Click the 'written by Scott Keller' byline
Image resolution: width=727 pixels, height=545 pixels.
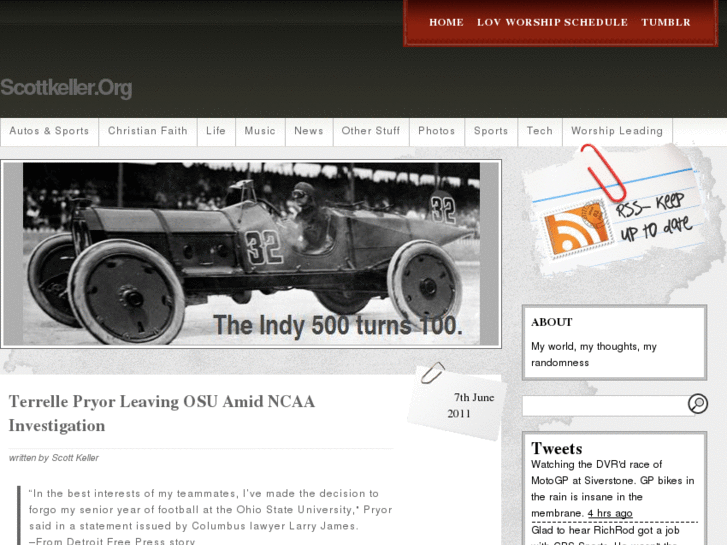pyautogui.click(x=54, y=458)
